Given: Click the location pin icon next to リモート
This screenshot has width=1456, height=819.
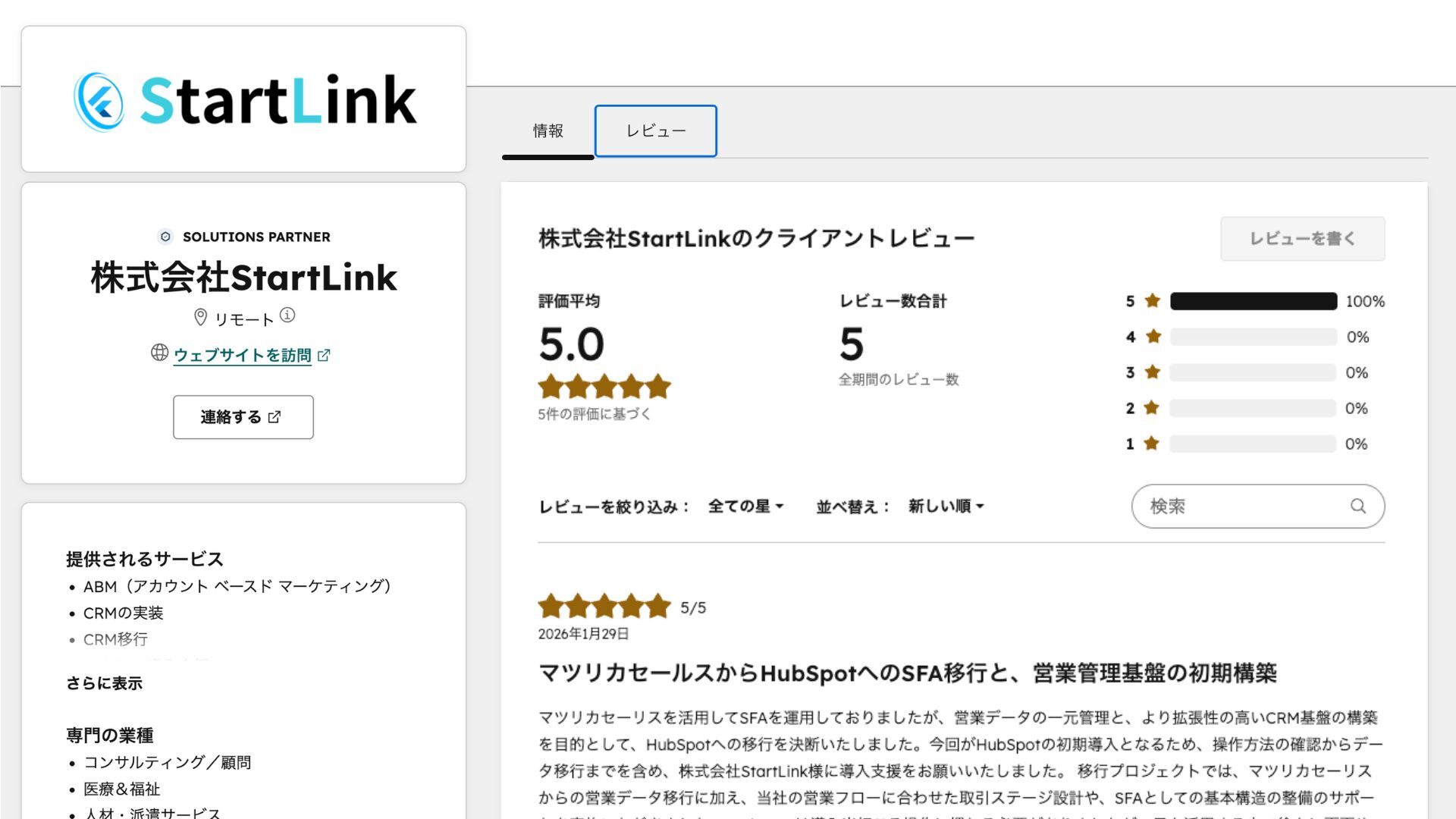Looking at the screenshot, I should (x=200, y=316).
